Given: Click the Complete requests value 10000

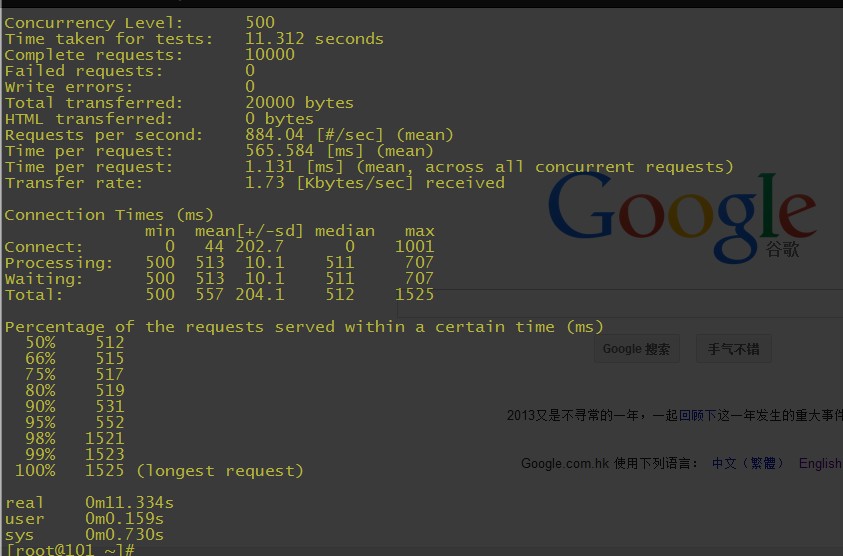Looking at the screenshot, I should [270, 55].
